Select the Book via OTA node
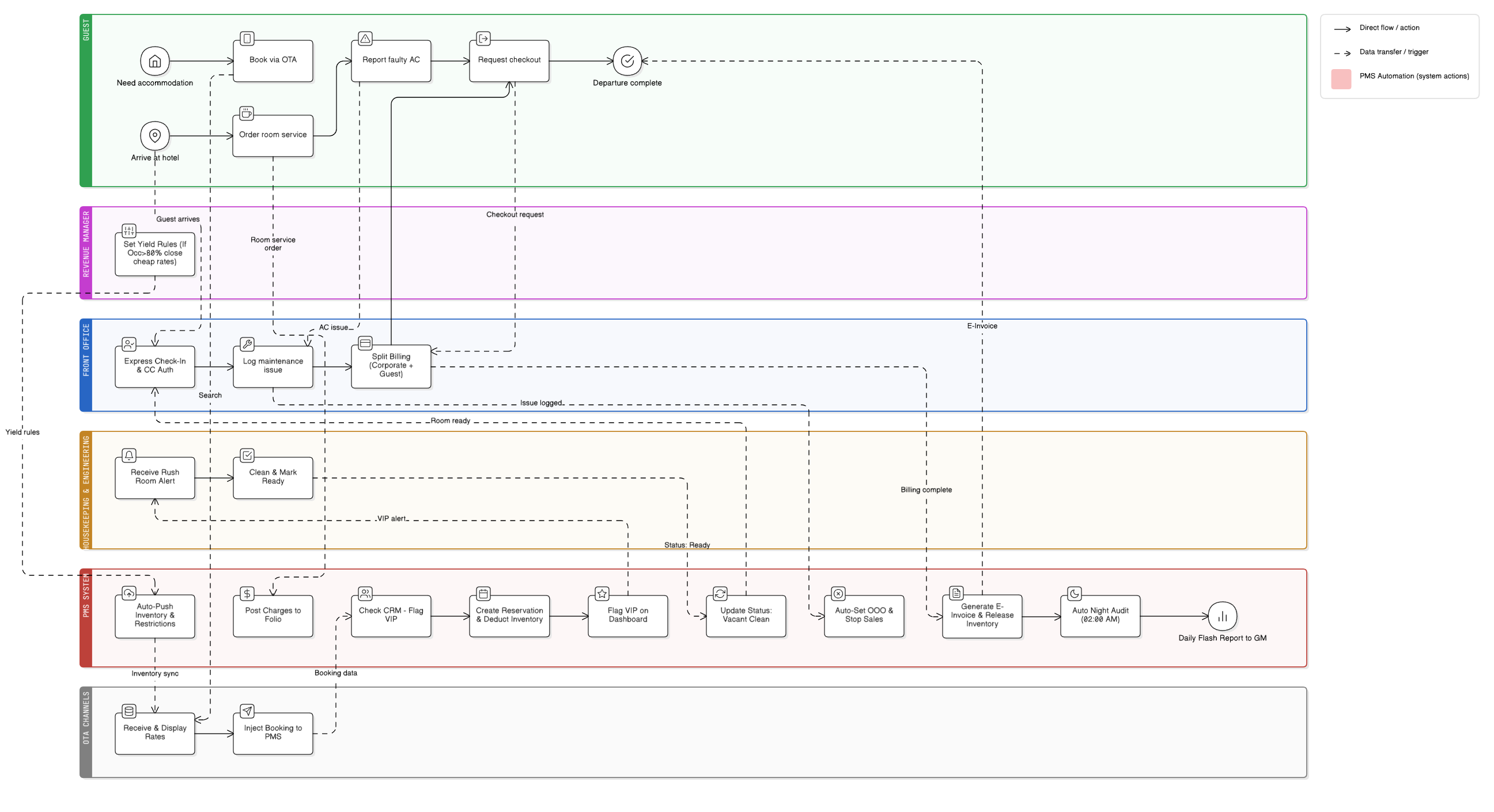Screen dimensions: 1494x812 [273, 60]
